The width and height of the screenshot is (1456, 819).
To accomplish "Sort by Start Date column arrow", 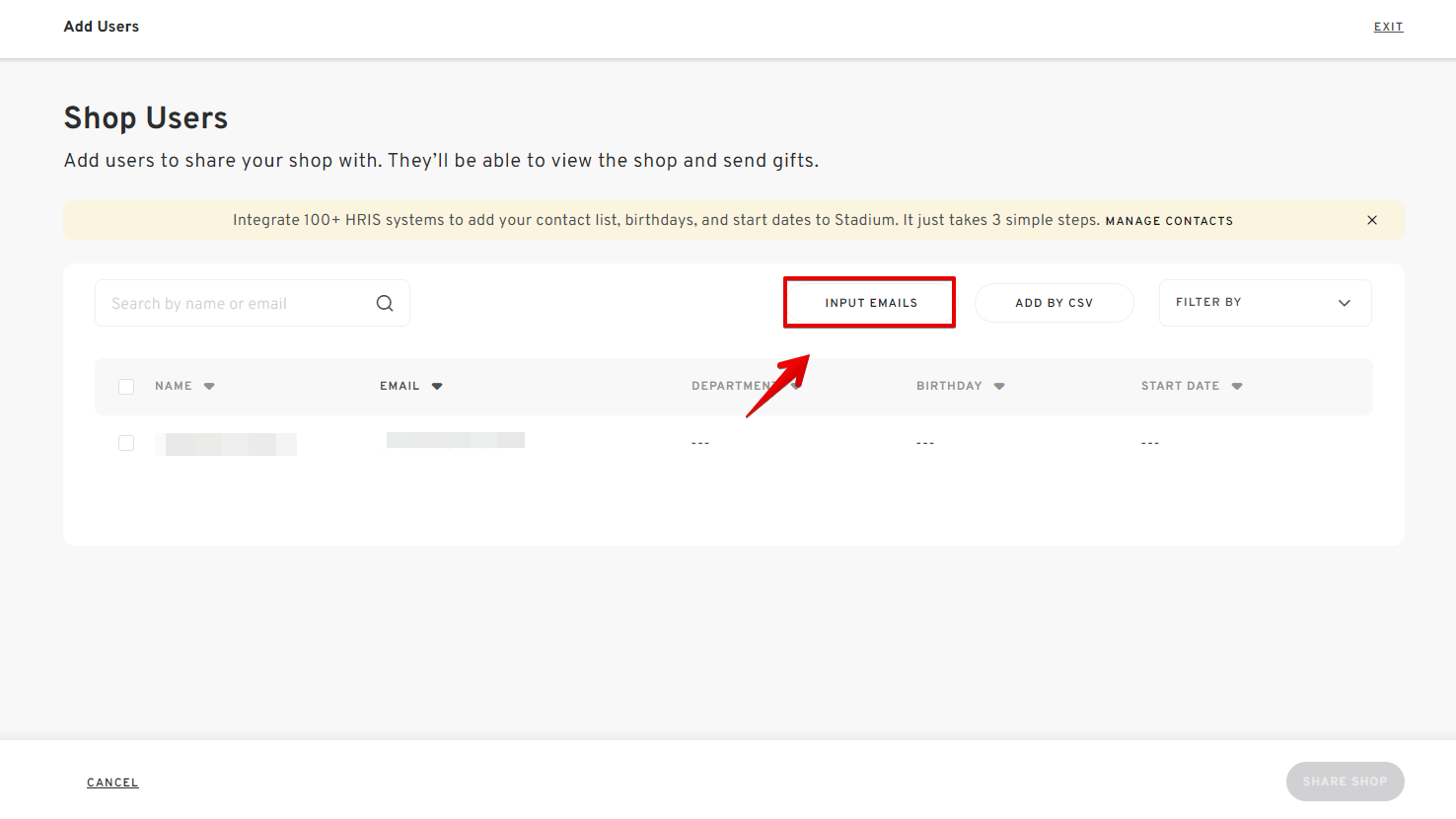I will click(x=1237, y=387).
